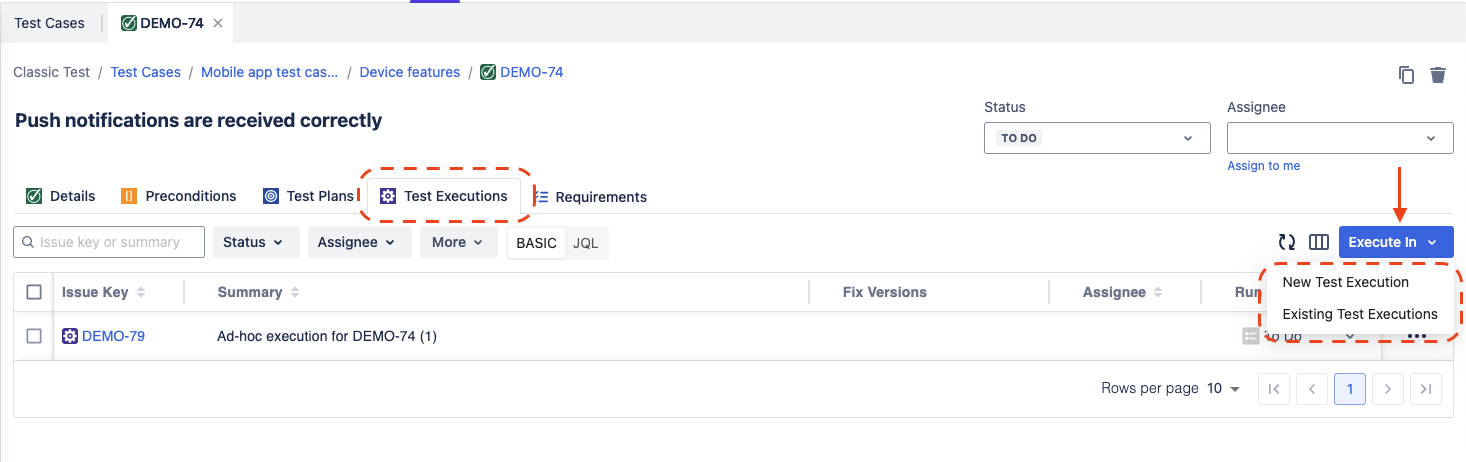The width and height of the screenshot is (1466, 462).
Task: Click the previous page arrow
Action: point(1311,389)
